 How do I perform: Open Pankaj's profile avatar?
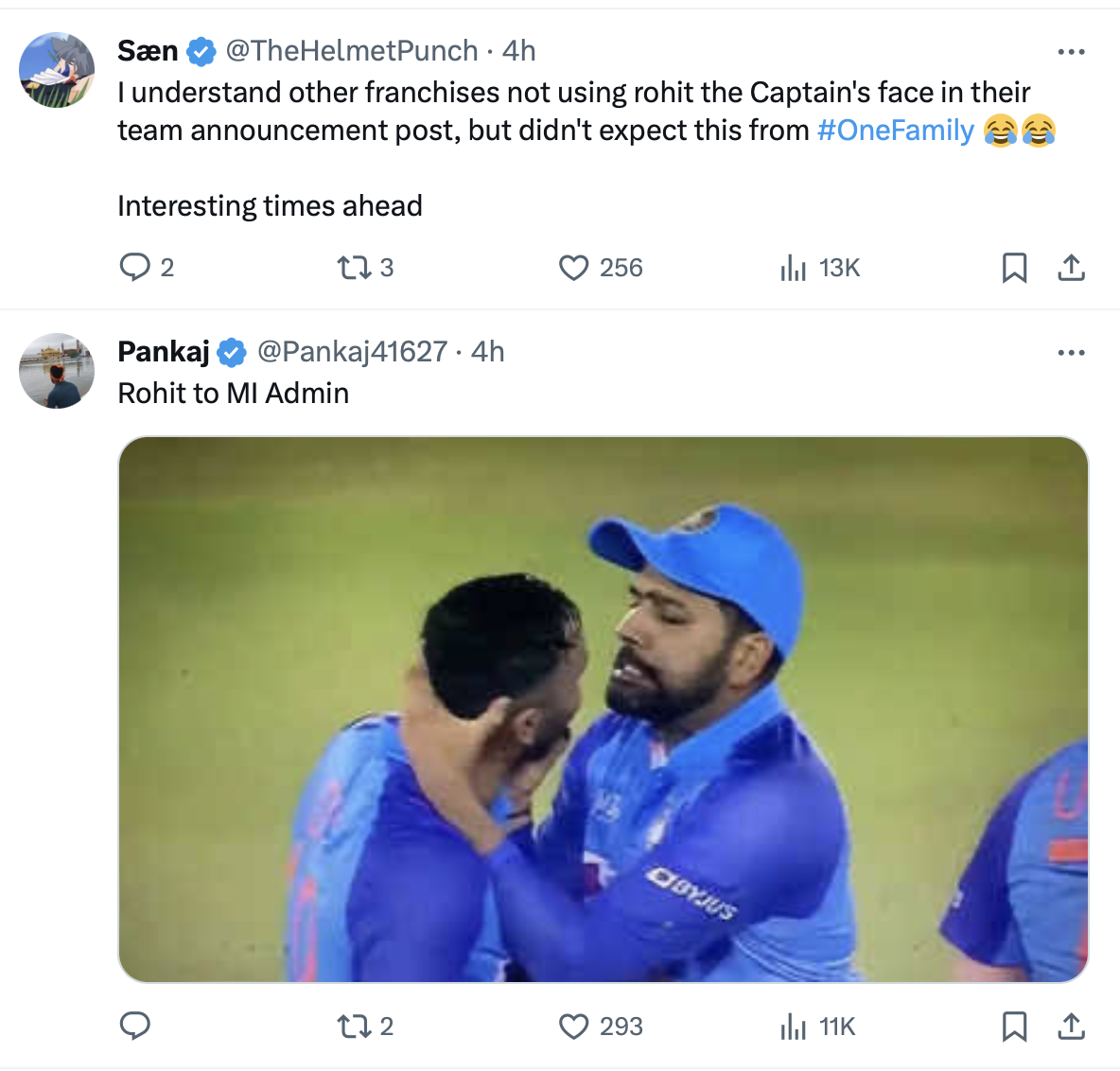[57, 371]
